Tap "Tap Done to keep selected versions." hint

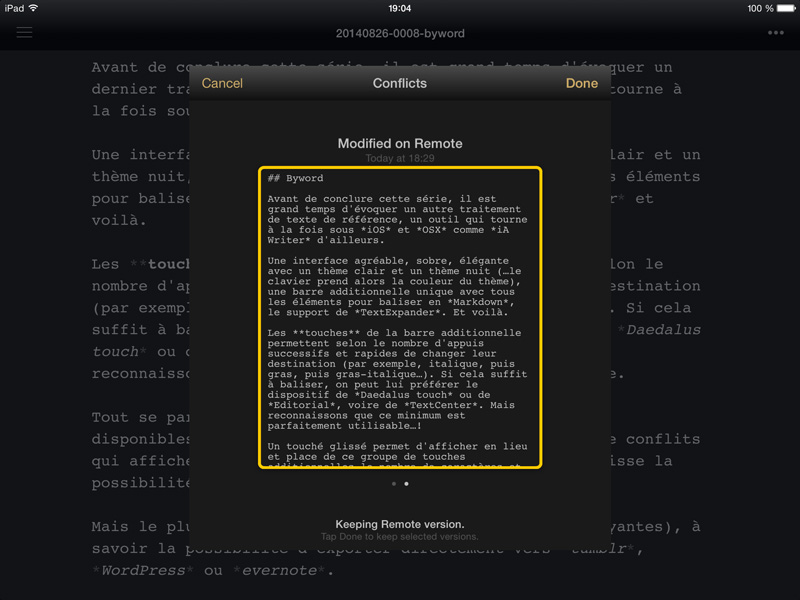400,537
